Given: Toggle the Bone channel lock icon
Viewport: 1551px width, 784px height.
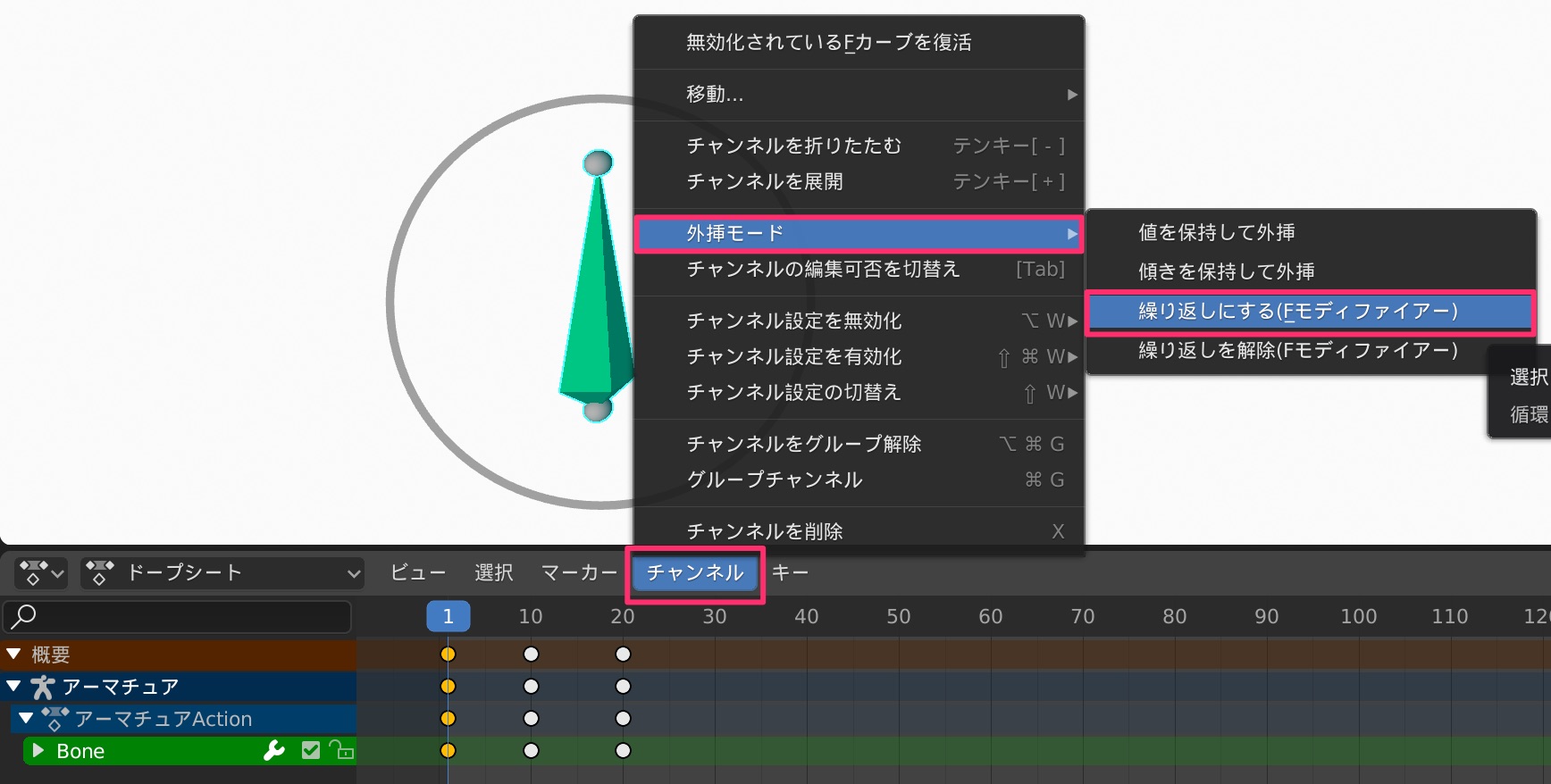Looking at the screenshot, I should coord(341,750).
